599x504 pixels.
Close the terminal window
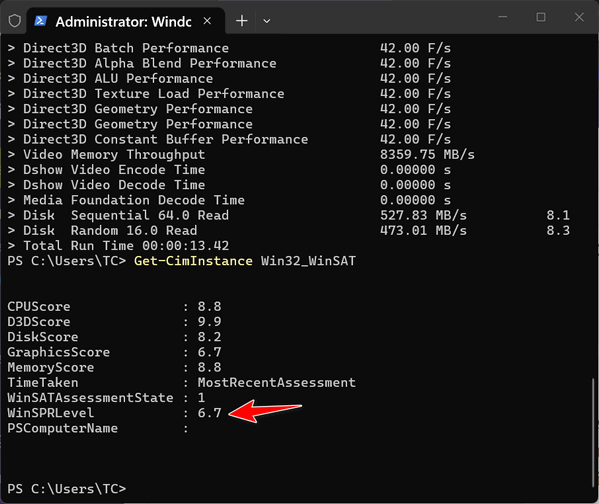[x=579, y=17]
